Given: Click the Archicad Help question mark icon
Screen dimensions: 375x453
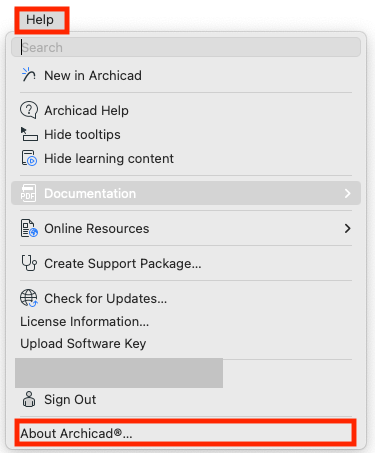Looking at the screenshot, I should (x=29, y=110).
